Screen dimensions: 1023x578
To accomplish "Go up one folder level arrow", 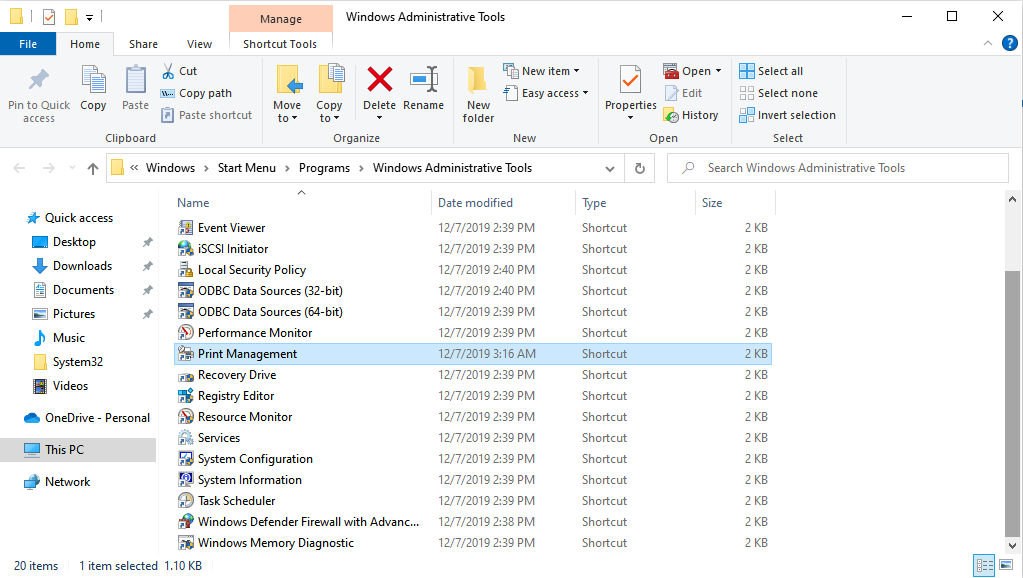I will (93, 168).
